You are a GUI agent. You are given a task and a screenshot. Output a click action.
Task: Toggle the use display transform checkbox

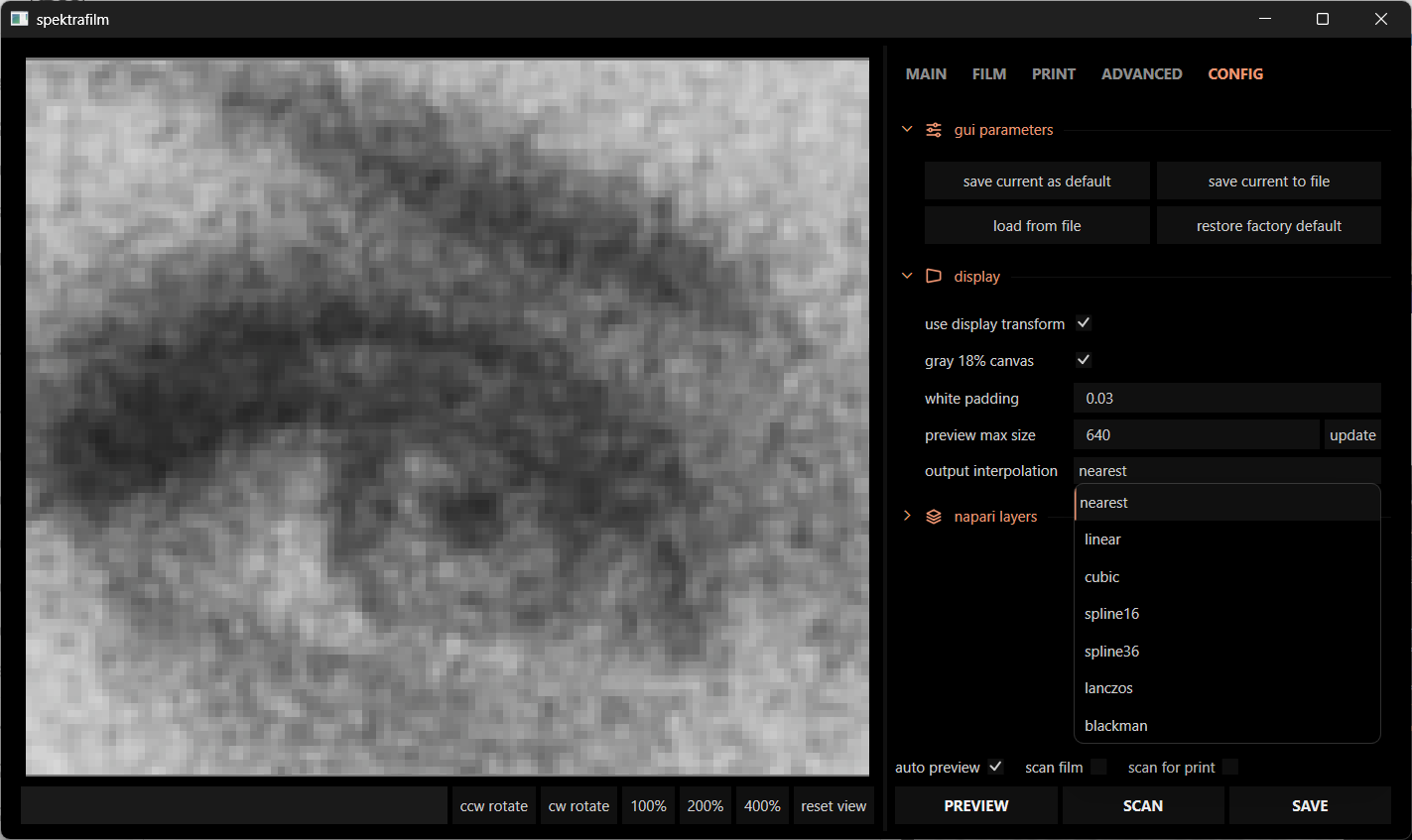click(x=1084, y=323)
